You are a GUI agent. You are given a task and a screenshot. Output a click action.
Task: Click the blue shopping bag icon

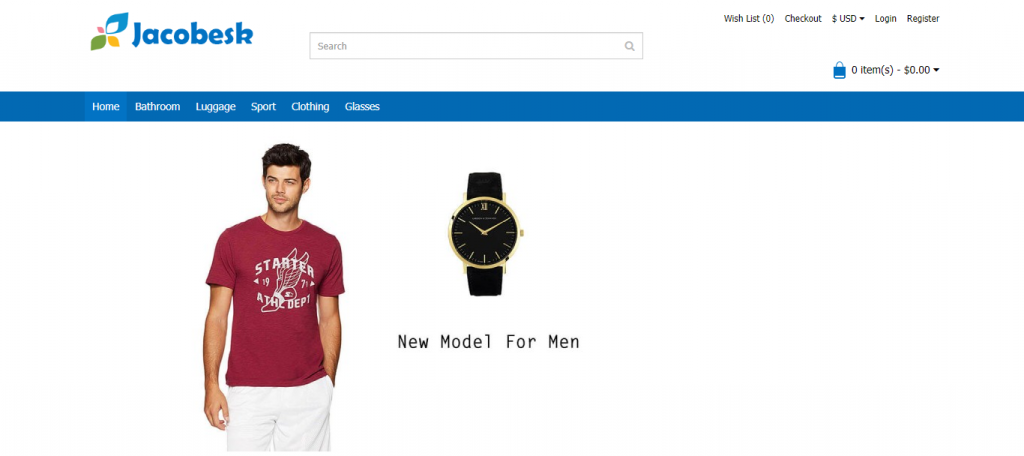pos(839,70)
